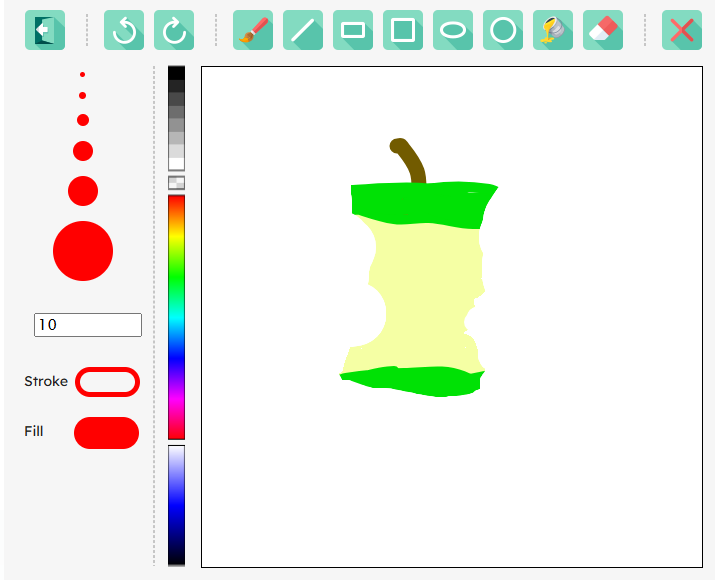Choose the smallest brush size dot
715x580 pixels.
point(83,74)
